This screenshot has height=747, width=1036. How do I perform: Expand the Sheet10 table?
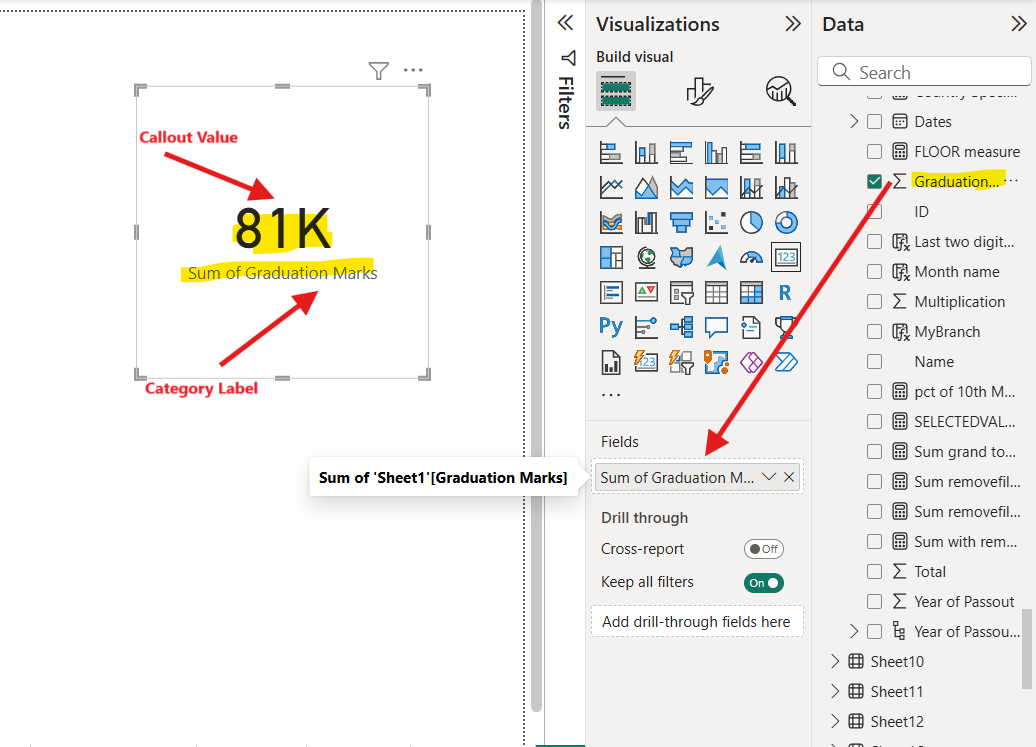click(x=835, y=661)
